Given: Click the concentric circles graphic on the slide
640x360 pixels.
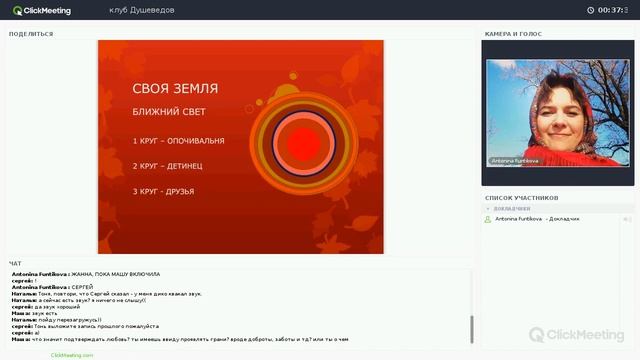Looking at the screenshot, I should point(304,144).
